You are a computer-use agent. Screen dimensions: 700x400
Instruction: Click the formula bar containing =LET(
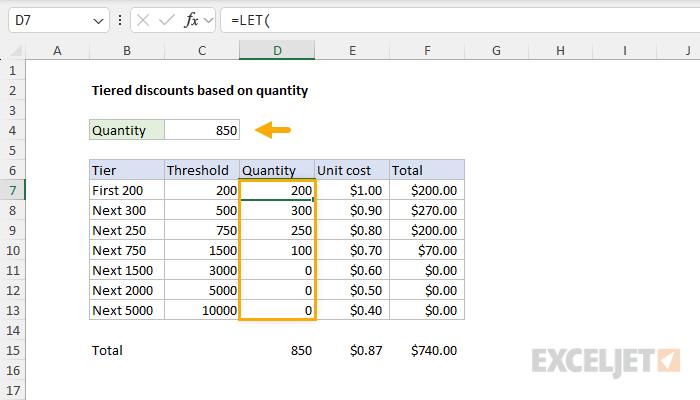pyautogui.click(x=460, y=20)
